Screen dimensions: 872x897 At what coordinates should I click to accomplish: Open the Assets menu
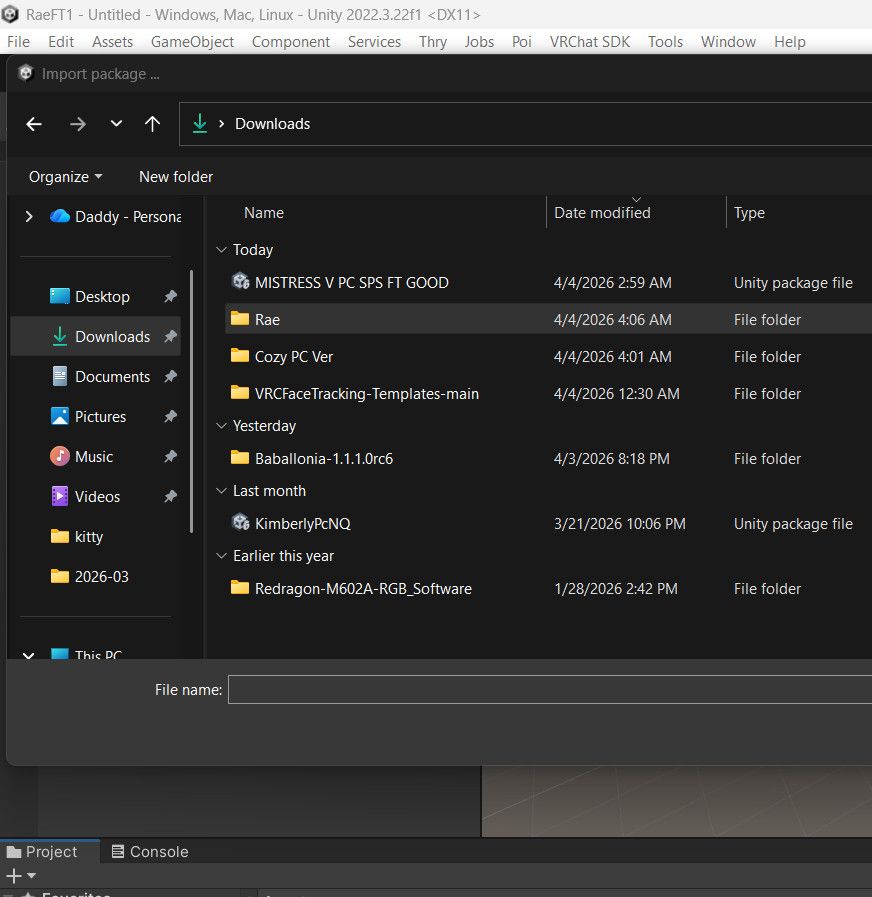click(x=112, y=42)
